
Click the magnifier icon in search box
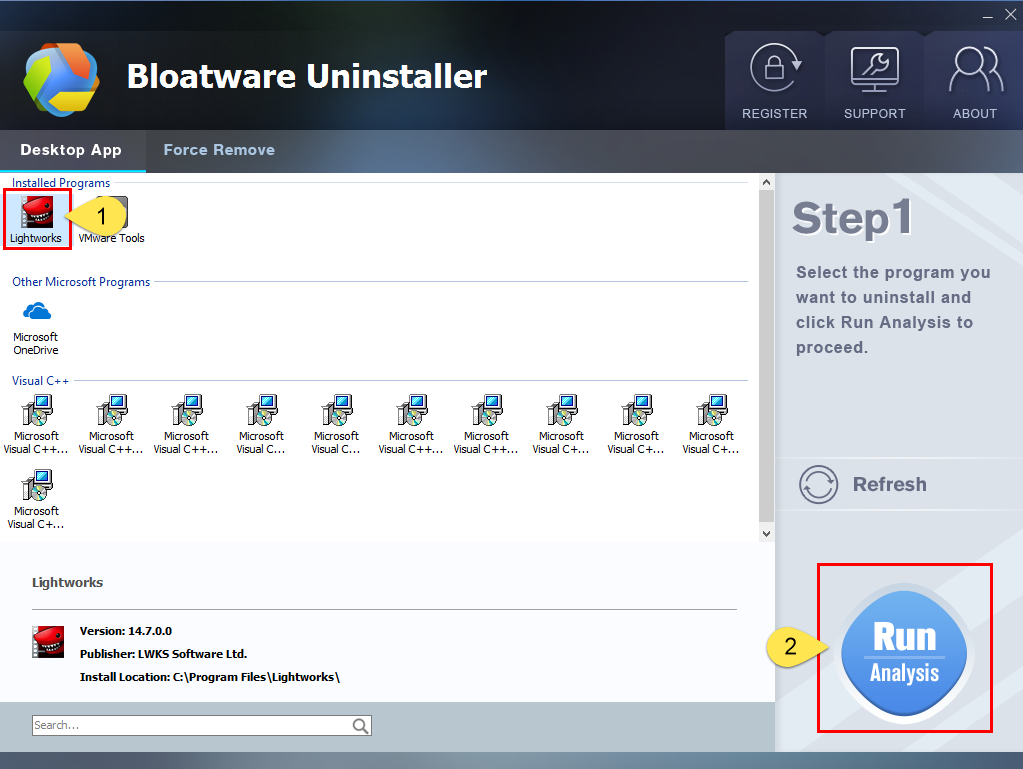(x=360, y=725)
